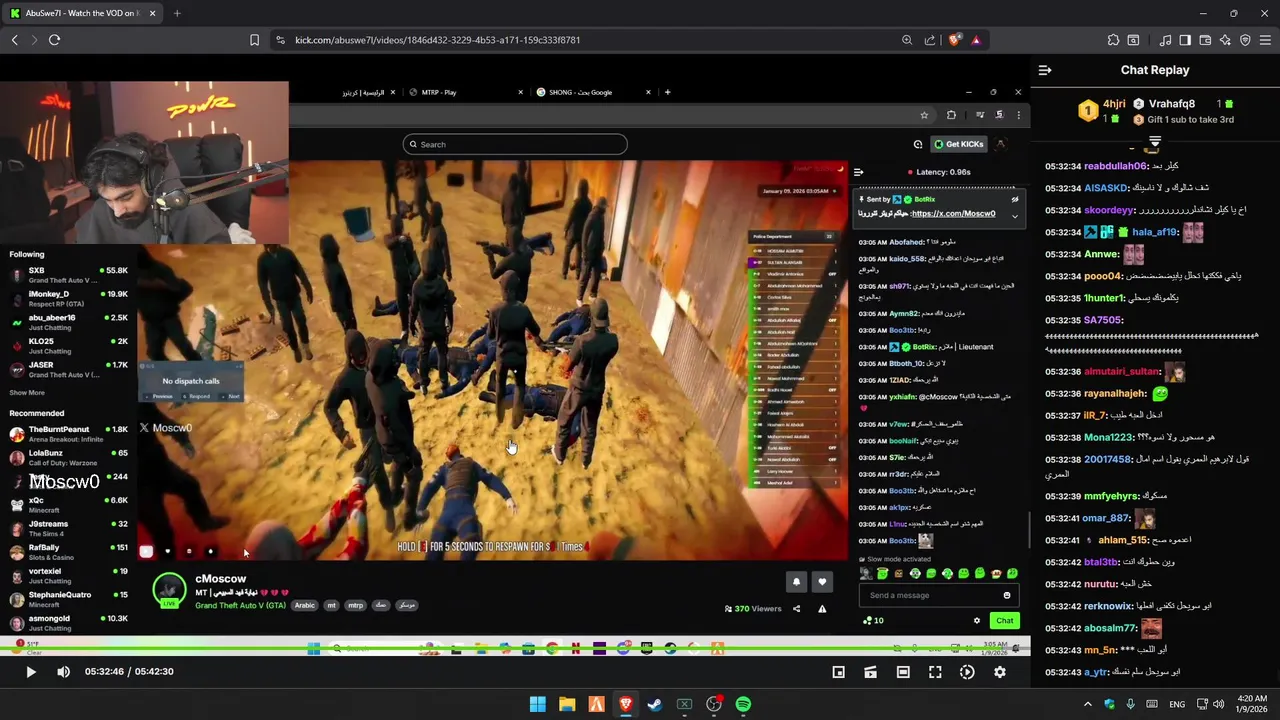
Task: Collapse the Chat Replay panel
Action: (1045, 70)
